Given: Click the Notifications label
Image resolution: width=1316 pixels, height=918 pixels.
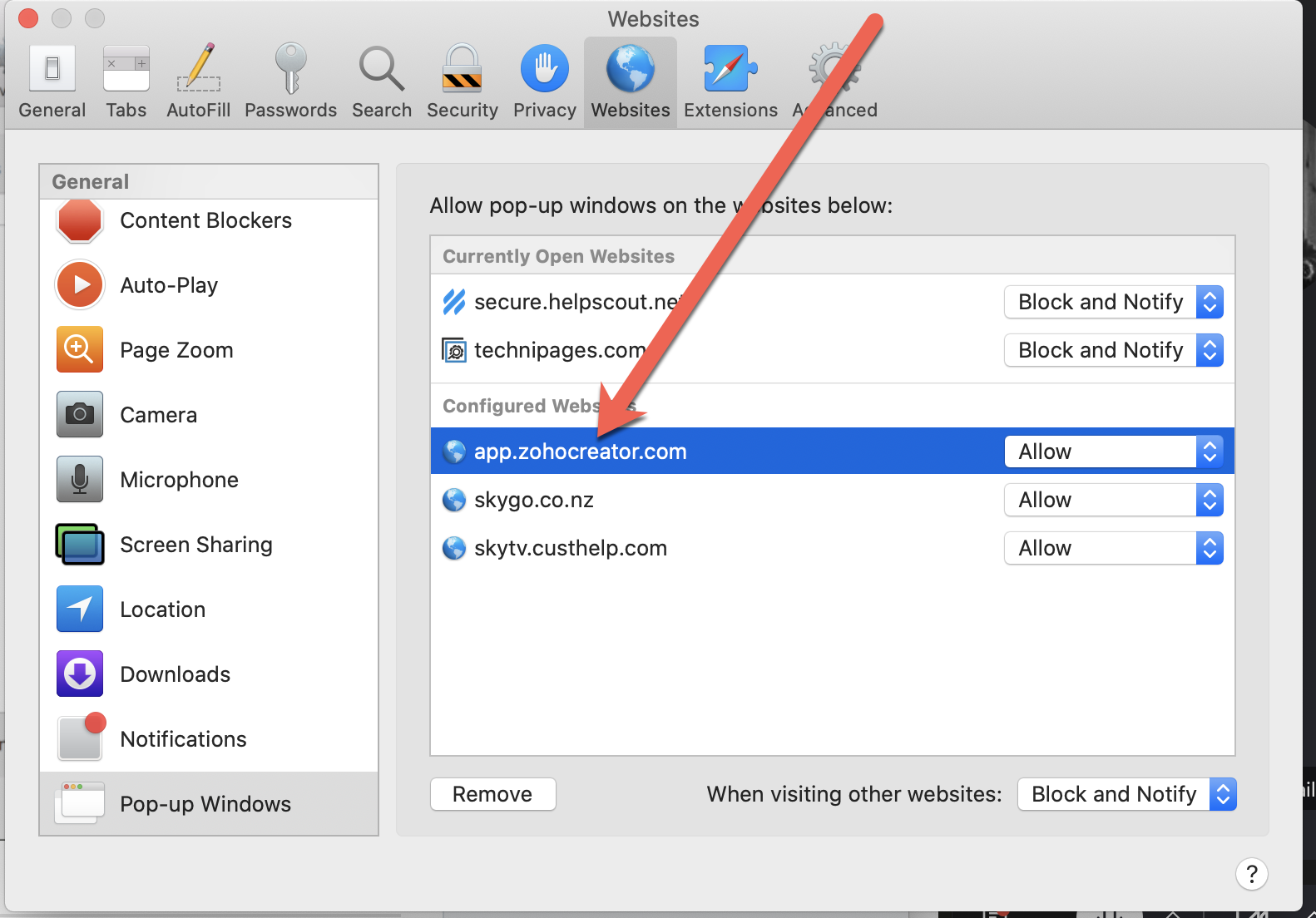Looking at the screenshot, I should 184,739.
